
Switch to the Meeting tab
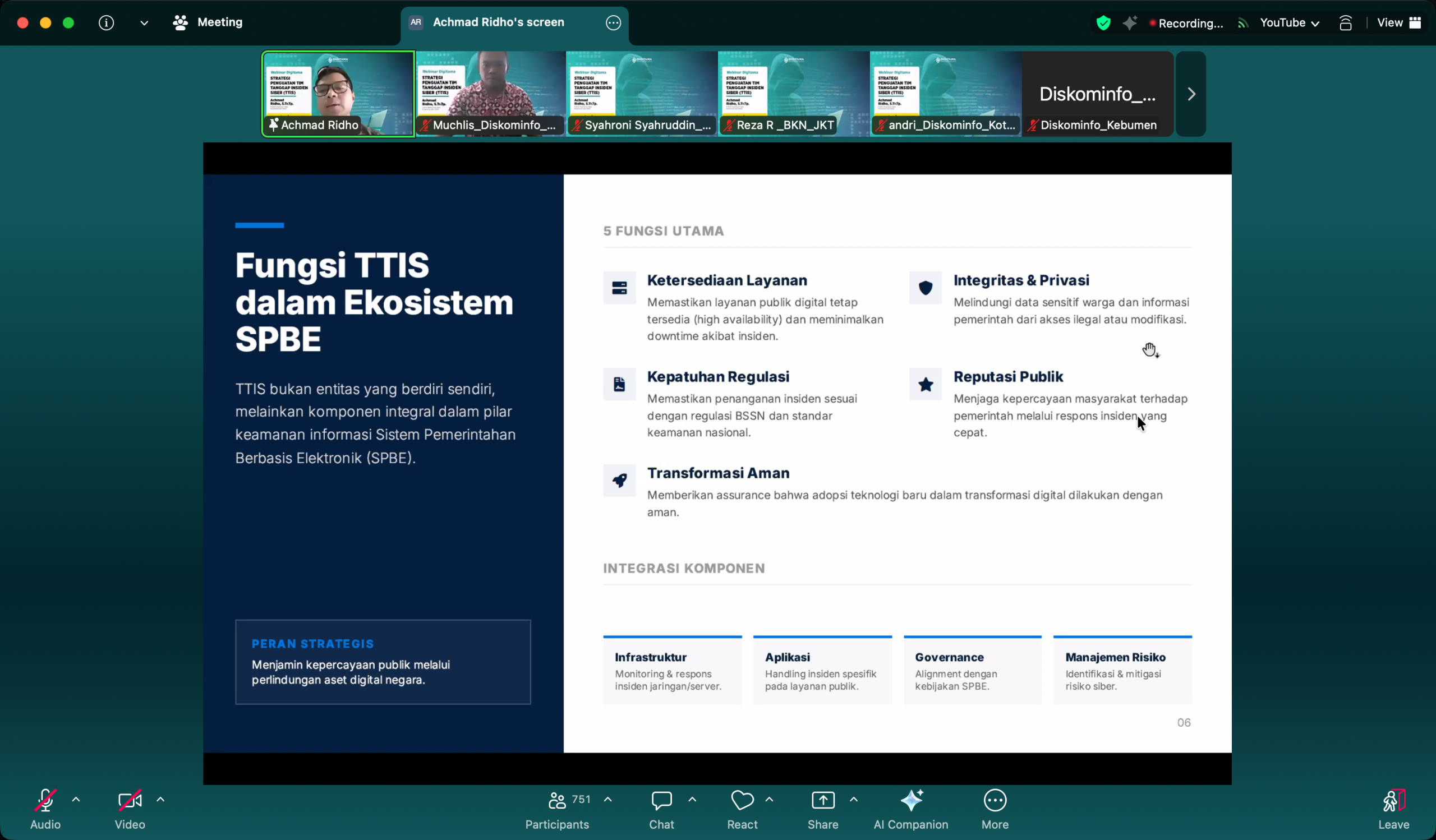coord(209,23)
